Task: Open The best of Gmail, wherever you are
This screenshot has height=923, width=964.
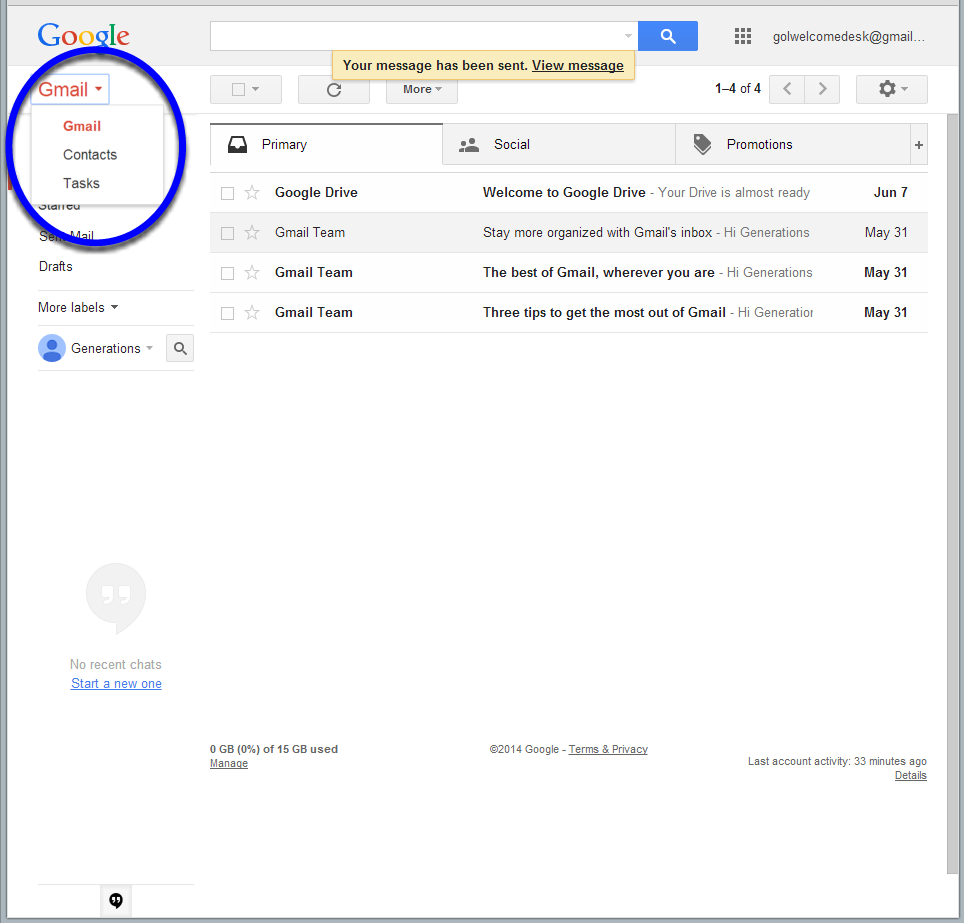Action: click(x=569, y=273)
